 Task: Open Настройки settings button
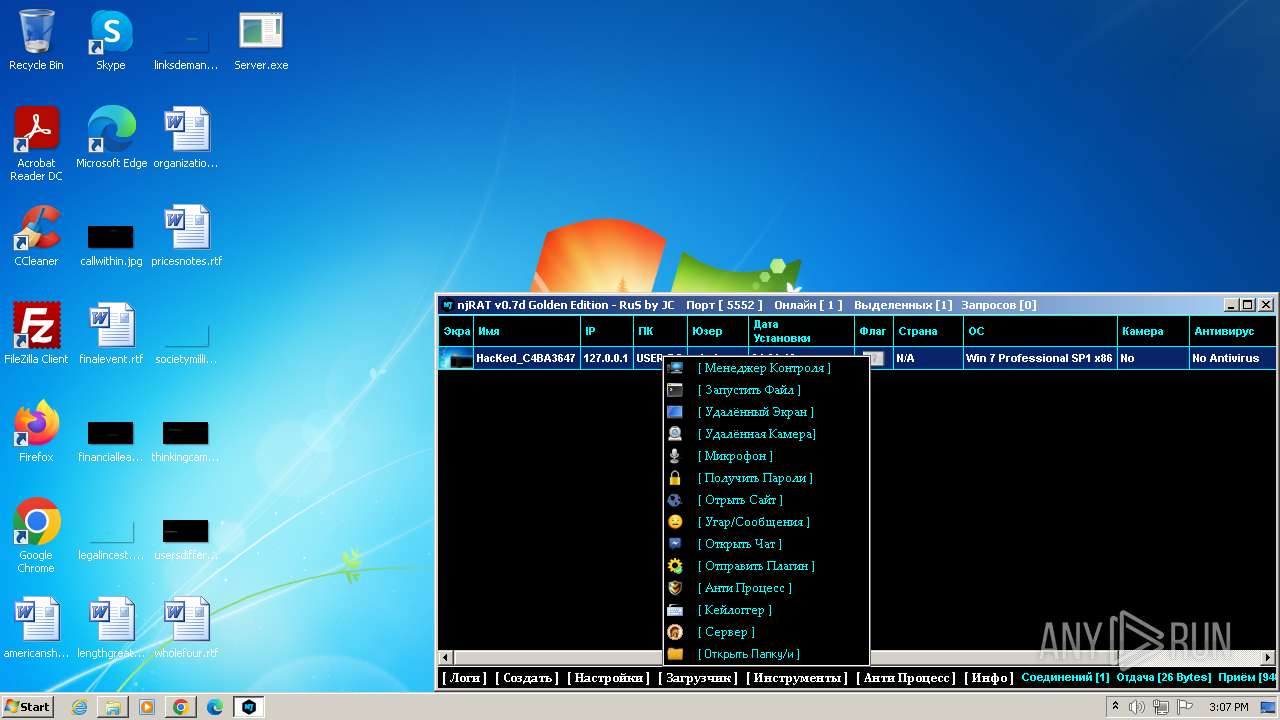[x=608, y=678]
